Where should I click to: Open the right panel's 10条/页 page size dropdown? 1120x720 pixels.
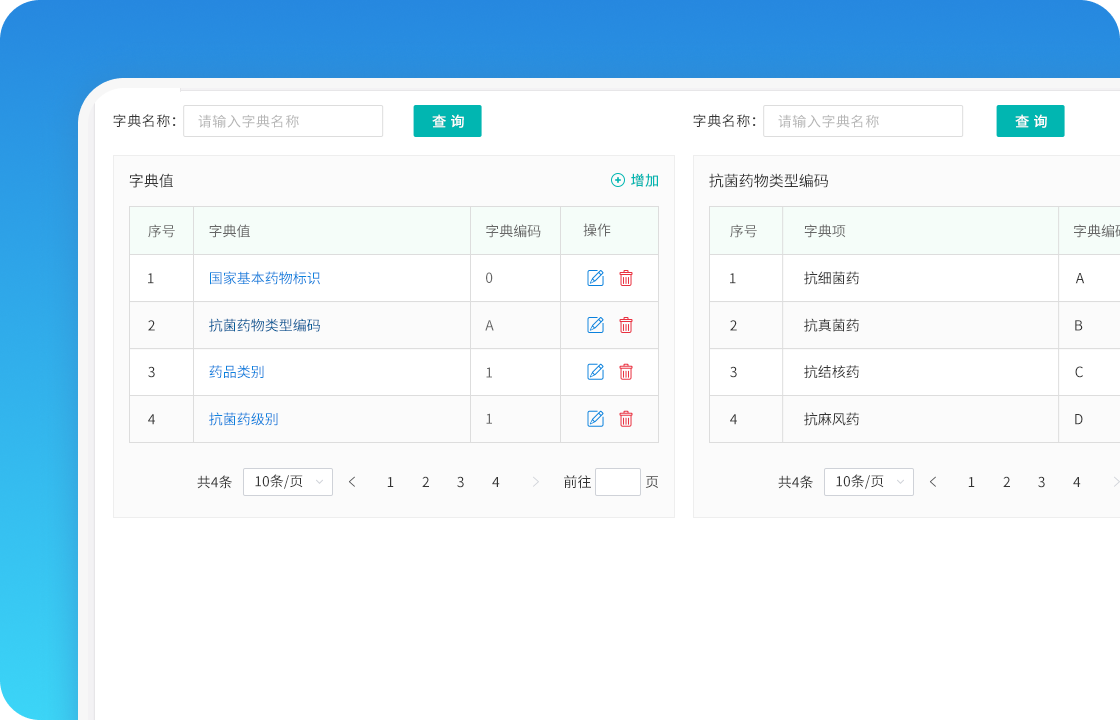869,481
